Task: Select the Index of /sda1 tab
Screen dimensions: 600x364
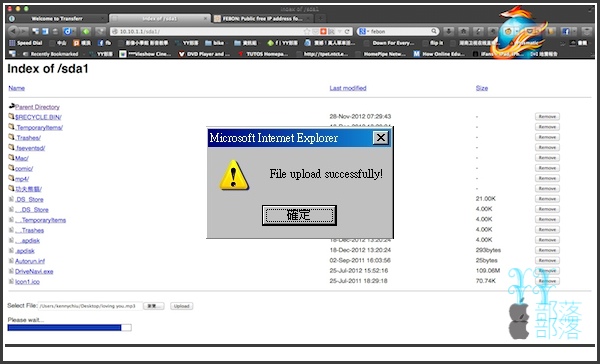Action: (x=160, y=18)
